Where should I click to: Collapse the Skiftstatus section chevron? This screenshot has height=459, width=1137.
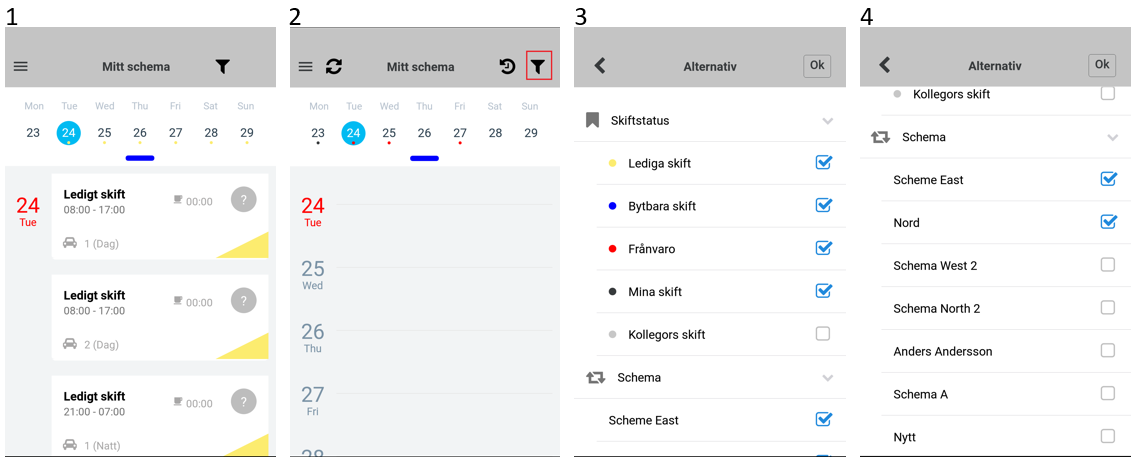pyautogui.click(x=827, y=121)
